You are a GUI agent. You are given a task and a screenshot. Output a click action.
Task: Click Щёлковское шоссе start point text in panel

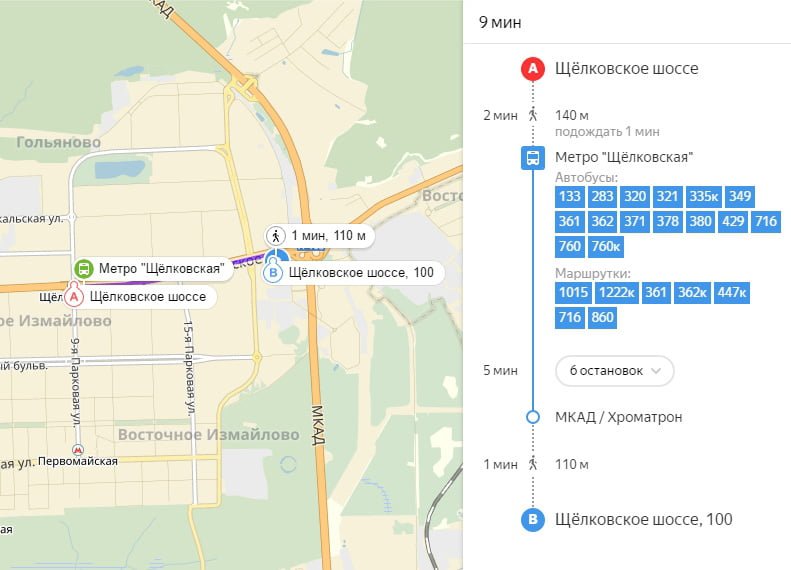pos(627,69)
